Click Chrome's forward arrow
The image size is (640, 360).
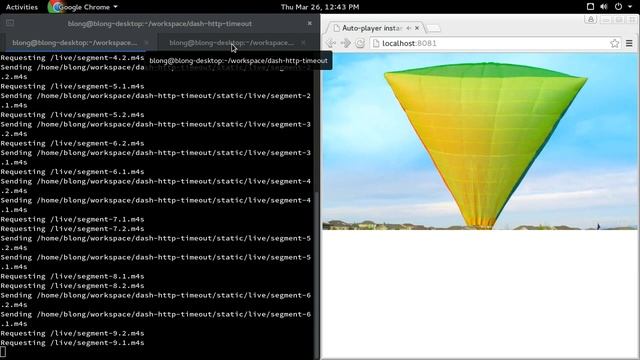tap(345, 43)
